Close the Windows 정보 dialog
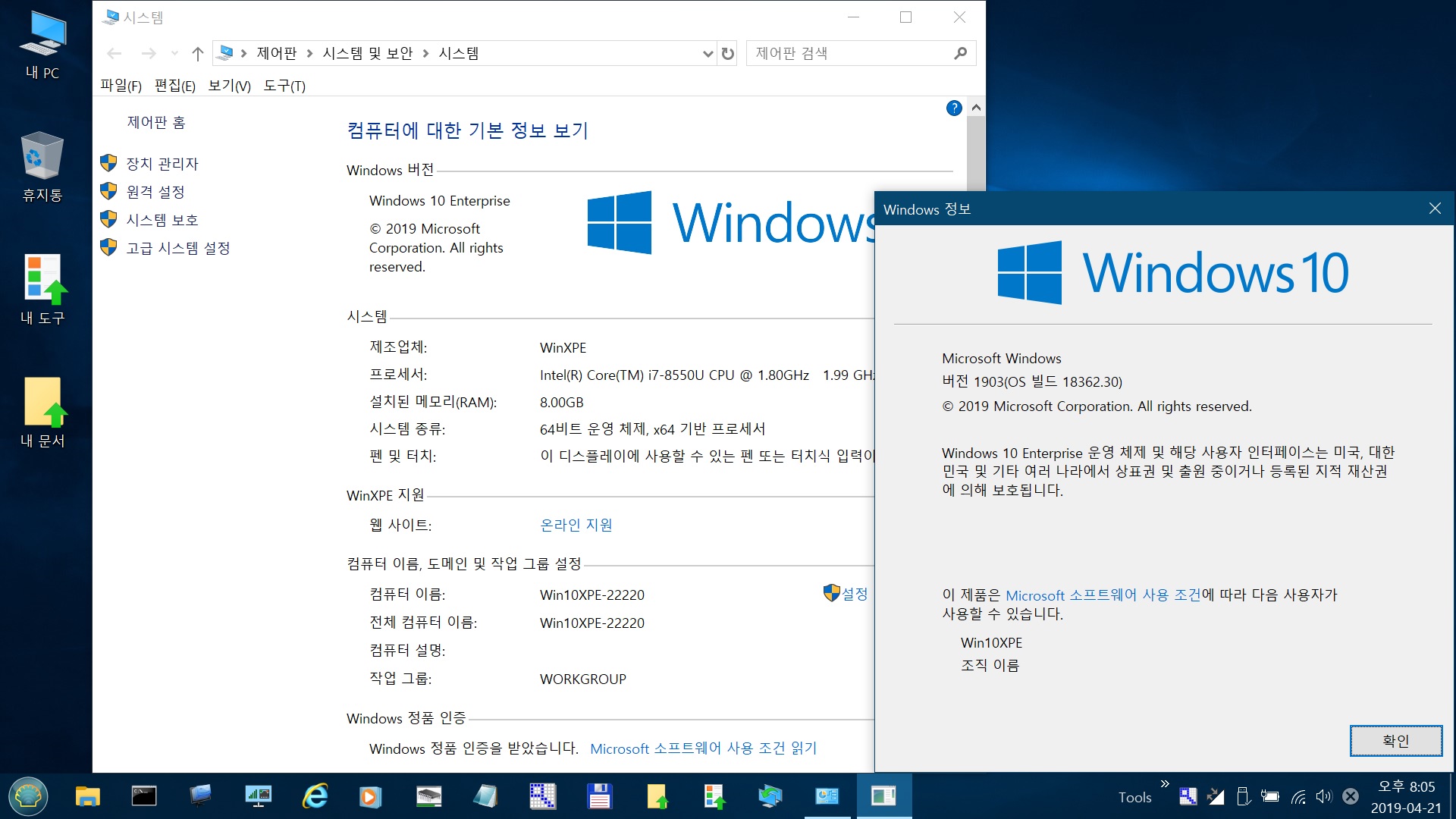Image resolution: width=1456 pixels, height=819 pixels. pos(1435,209)
